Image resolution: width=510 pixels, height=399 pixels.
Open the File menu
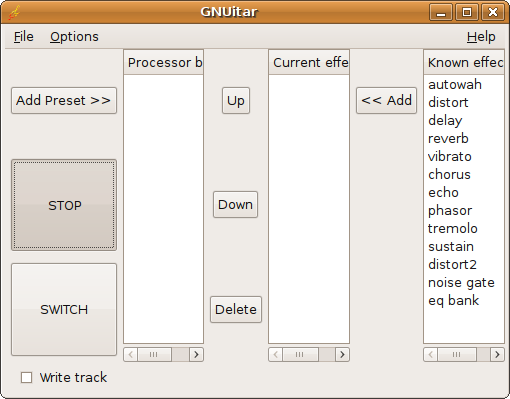coord(24,37)
